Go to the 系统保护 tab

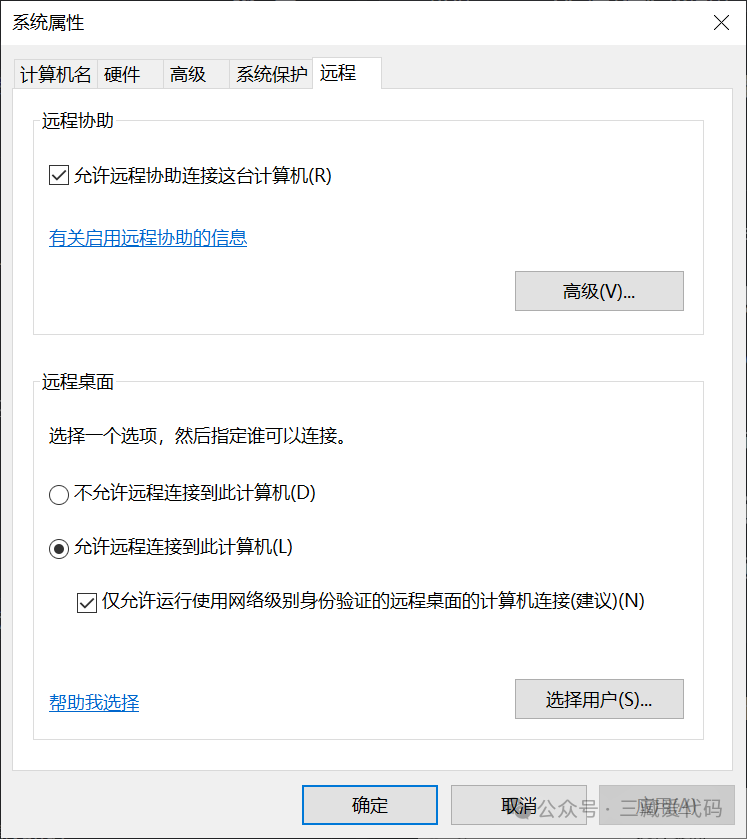tap(271, 74)
